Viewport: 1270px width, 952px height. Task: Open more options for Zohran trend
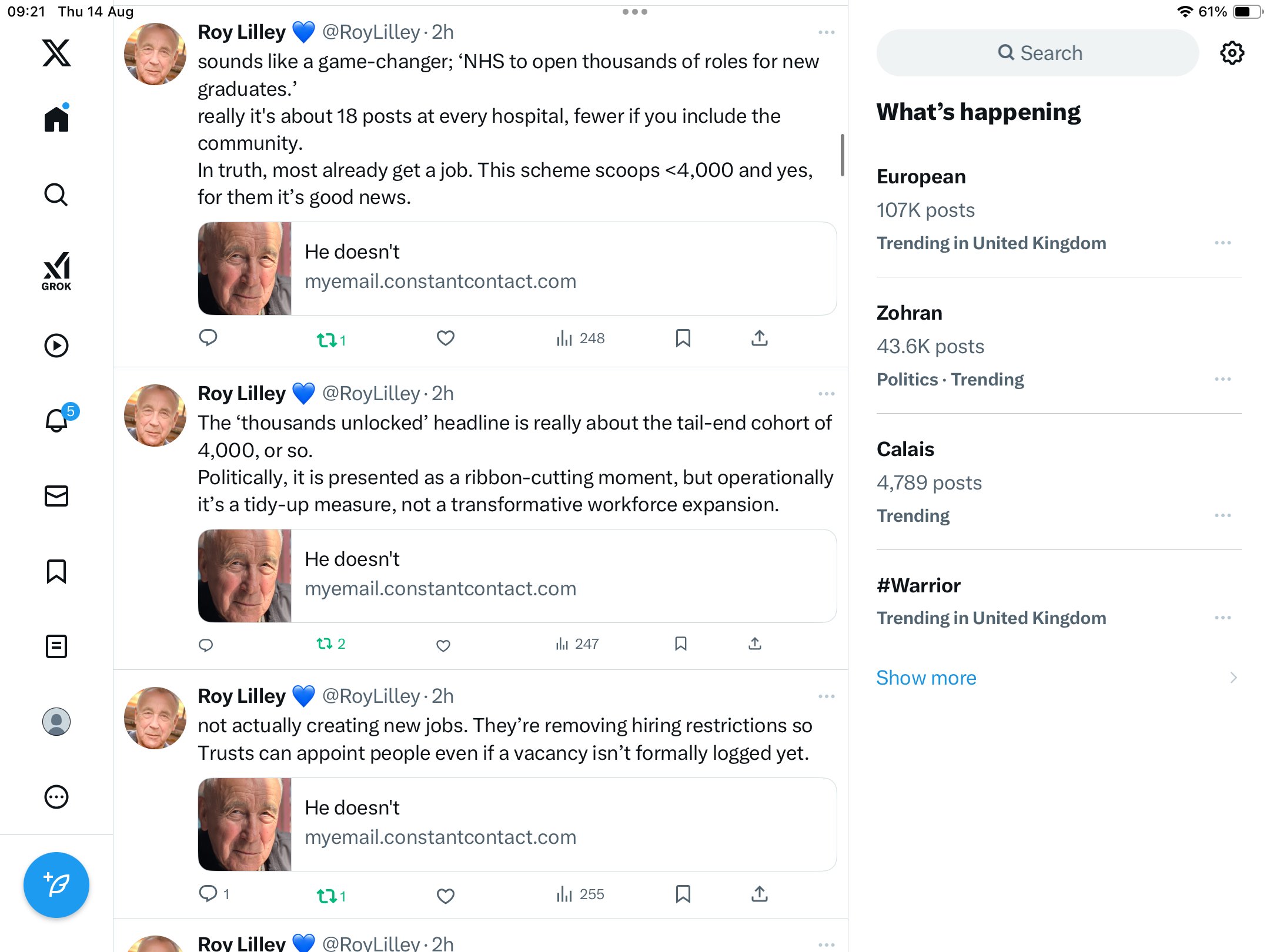tap(1223, 379)
